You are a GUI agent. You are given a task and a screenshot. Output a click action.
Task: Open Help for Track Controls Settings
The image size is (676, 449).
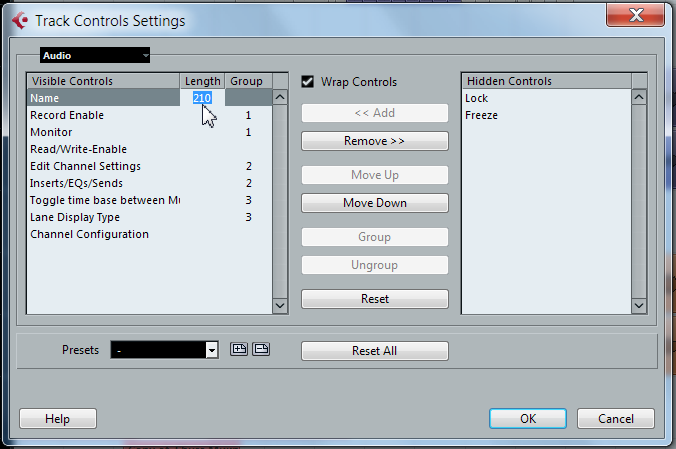pos(58,418)
